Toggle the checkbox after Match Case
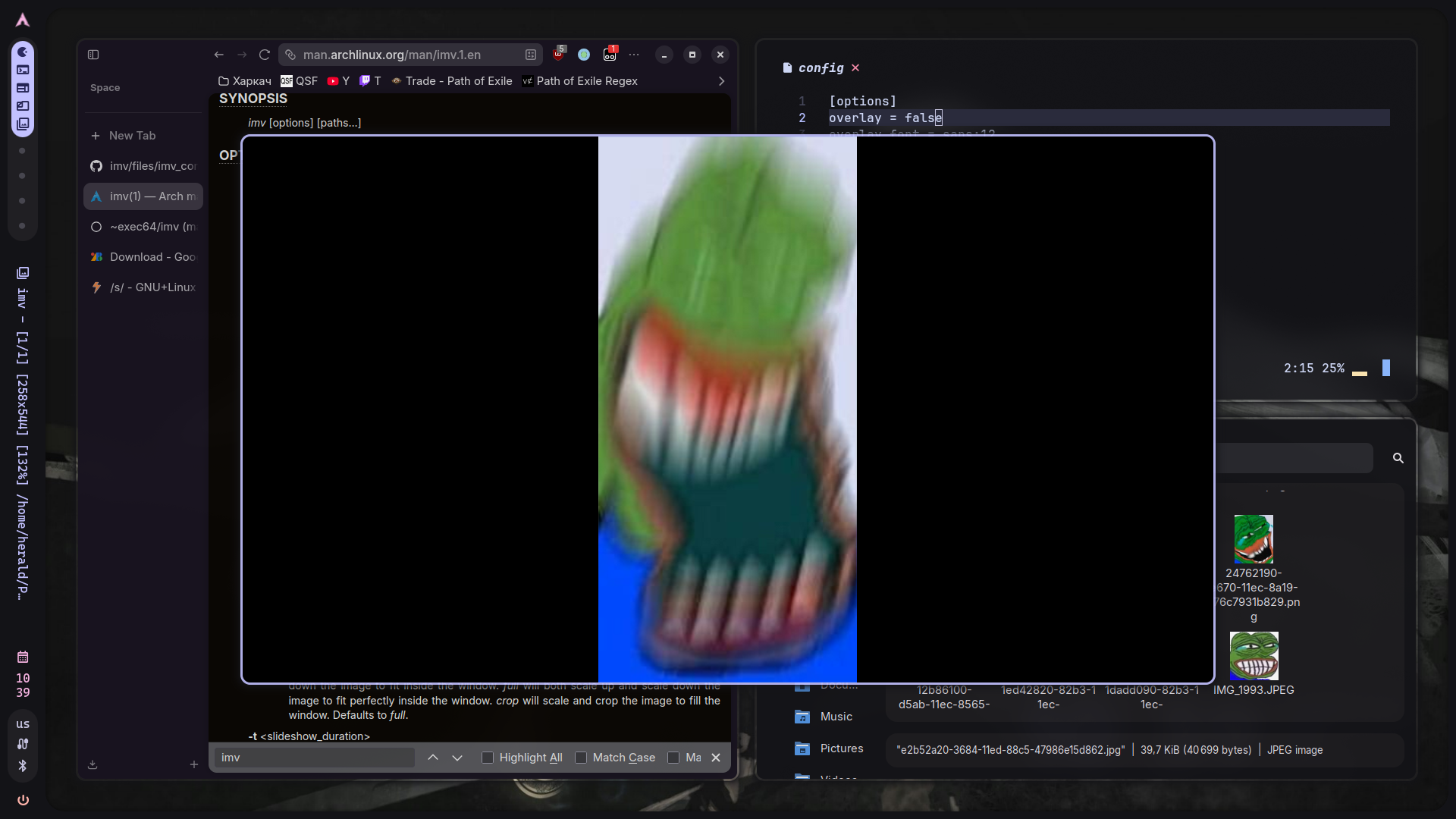Image resolution: width=1456 pixels, height=819 pixels. [x=673, y=758]
